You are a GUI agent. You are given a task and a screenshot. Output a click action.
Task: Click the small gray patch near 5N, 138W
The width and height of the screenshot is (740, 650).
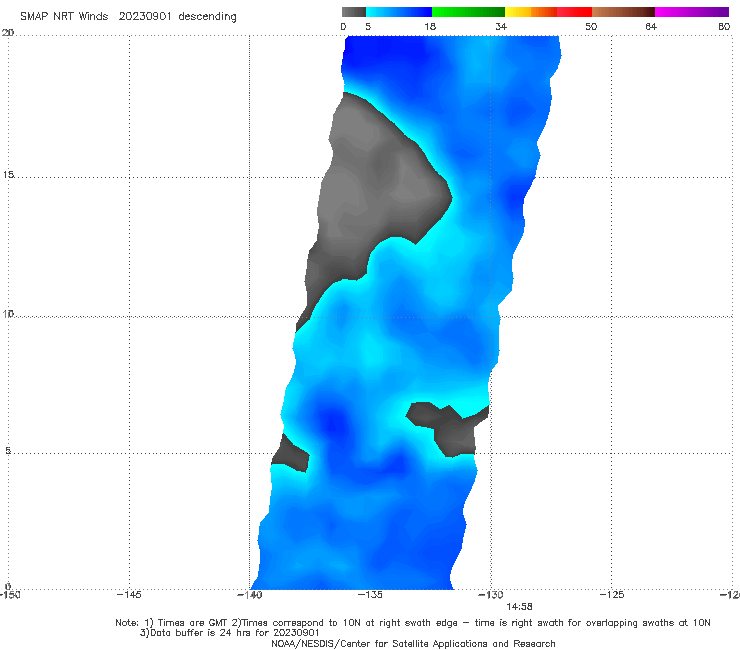(x=293, y=456)
